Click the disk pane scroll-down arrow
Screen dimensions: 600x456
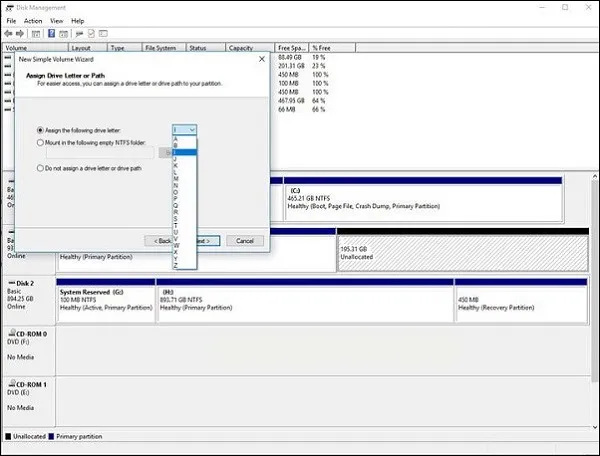pyautogui.click(x=595, y=427)
